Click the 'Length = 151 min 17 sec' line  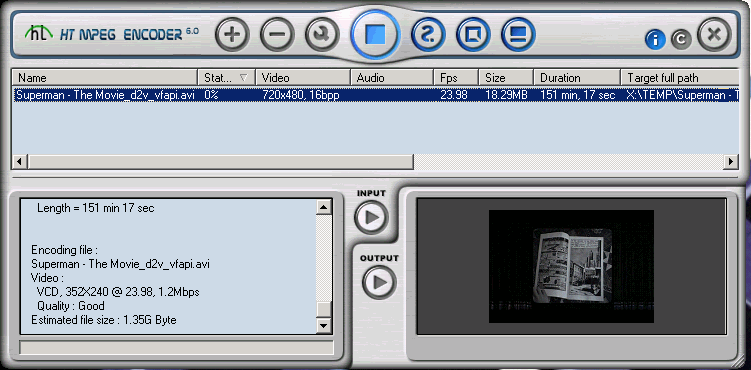point(96,208)
